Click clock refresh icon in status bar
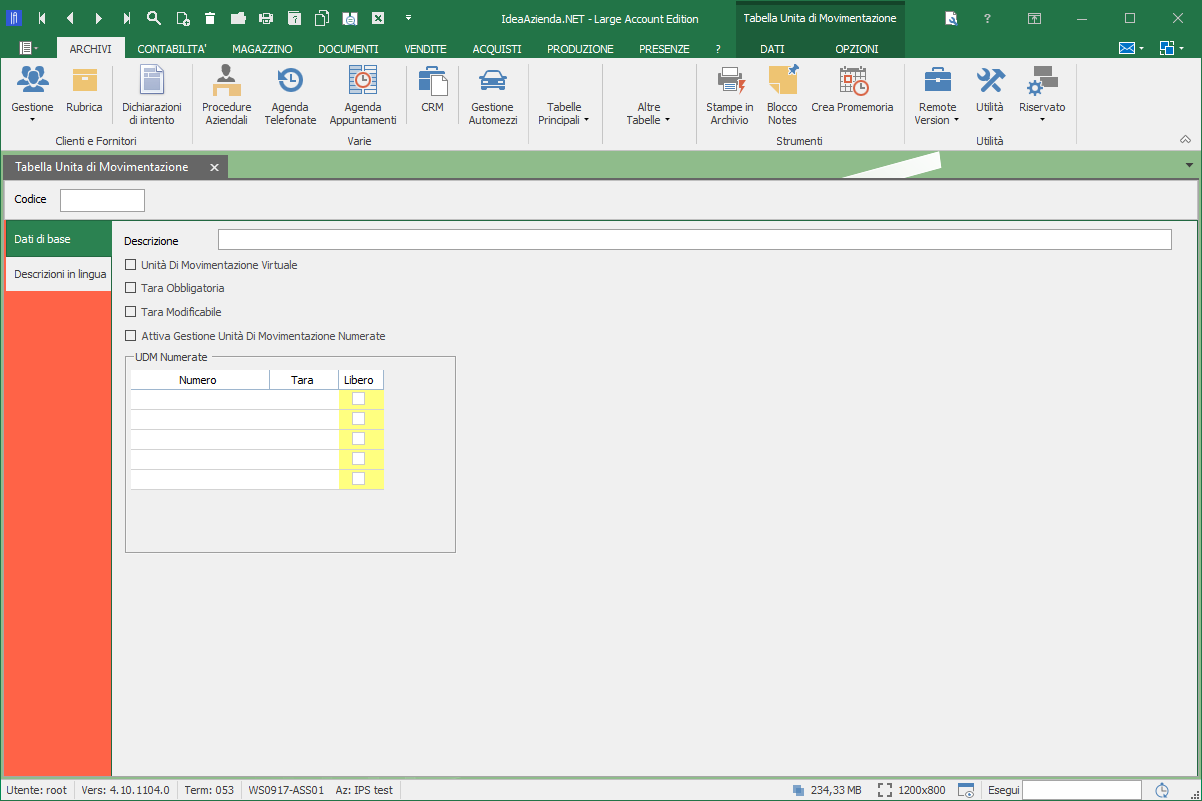This screenshot has width=1202, height=801. tap(1162, 790)
